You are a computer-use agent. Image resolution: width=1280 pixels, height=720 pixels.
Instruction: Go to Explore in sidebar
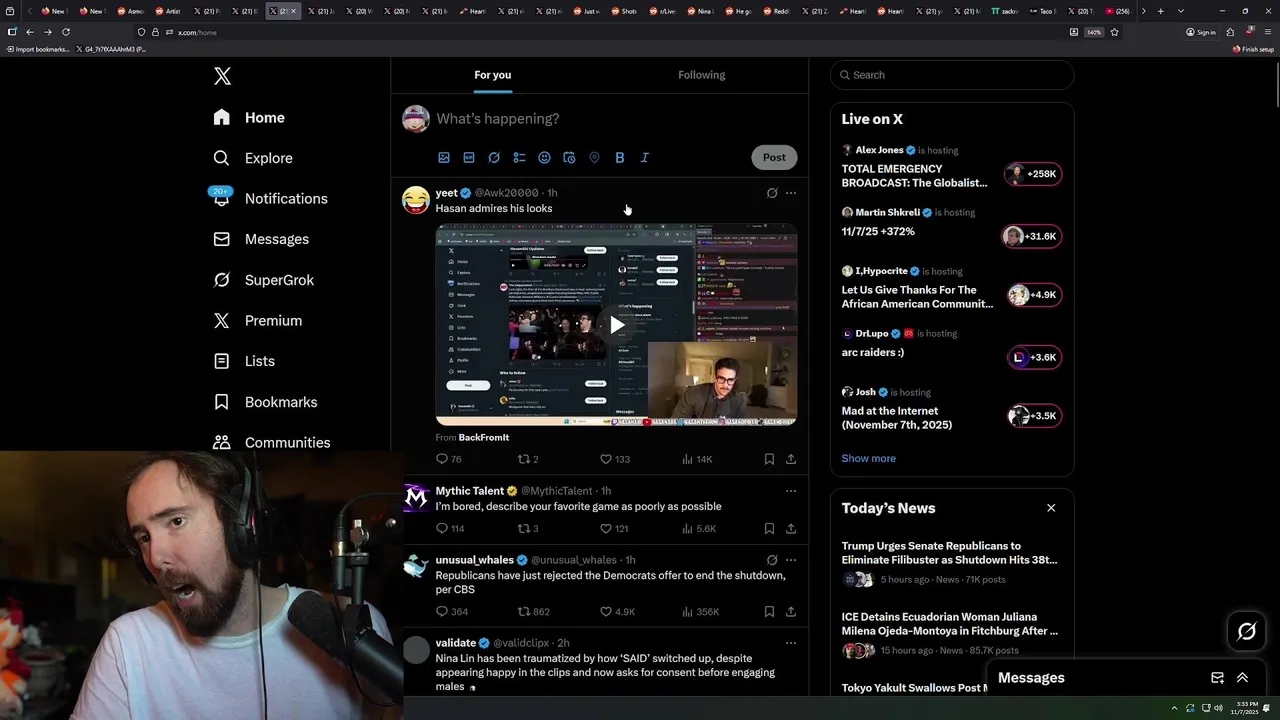tap(253, 158)
